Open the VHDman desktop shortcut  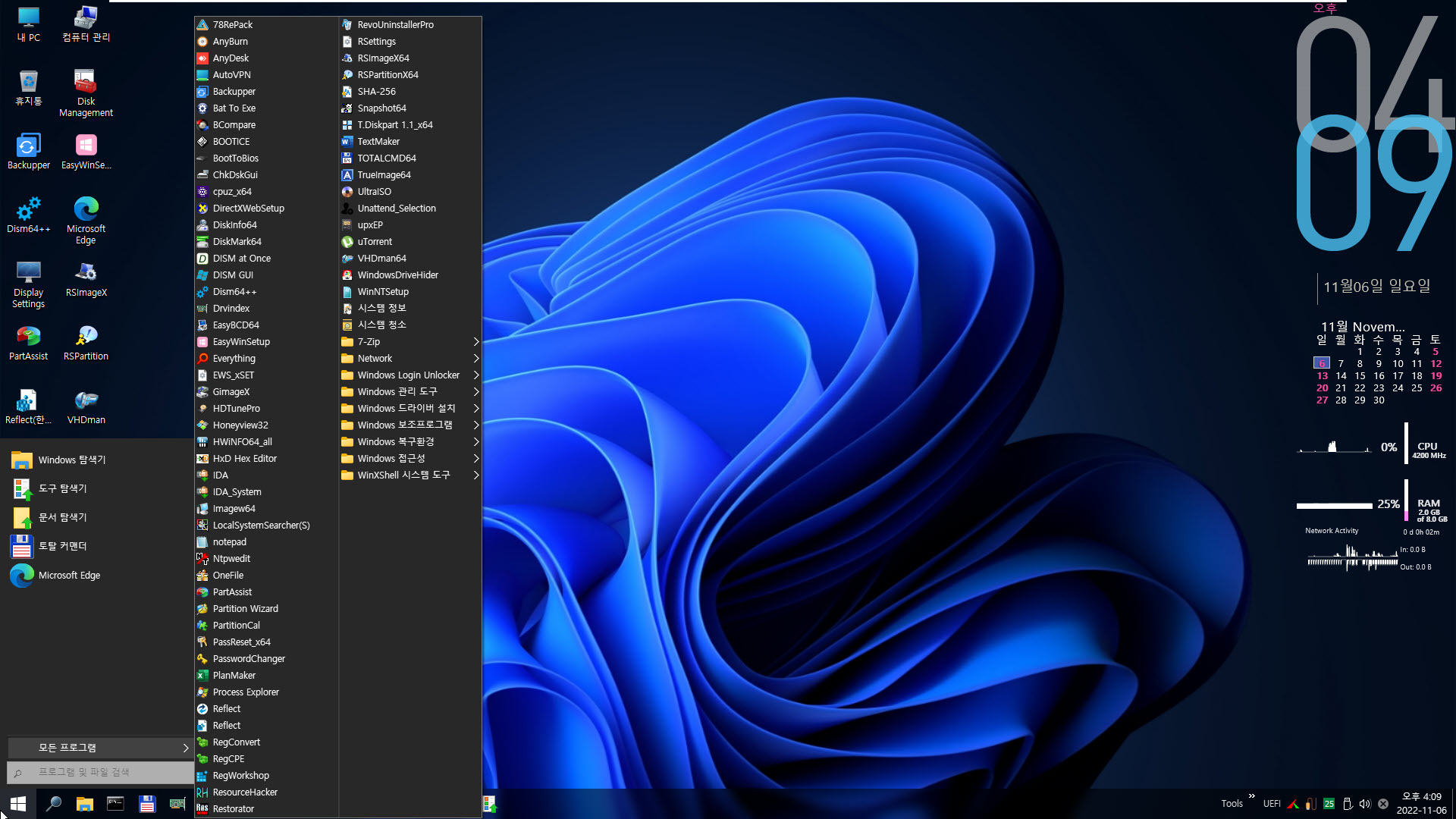(x=86, y=406)
